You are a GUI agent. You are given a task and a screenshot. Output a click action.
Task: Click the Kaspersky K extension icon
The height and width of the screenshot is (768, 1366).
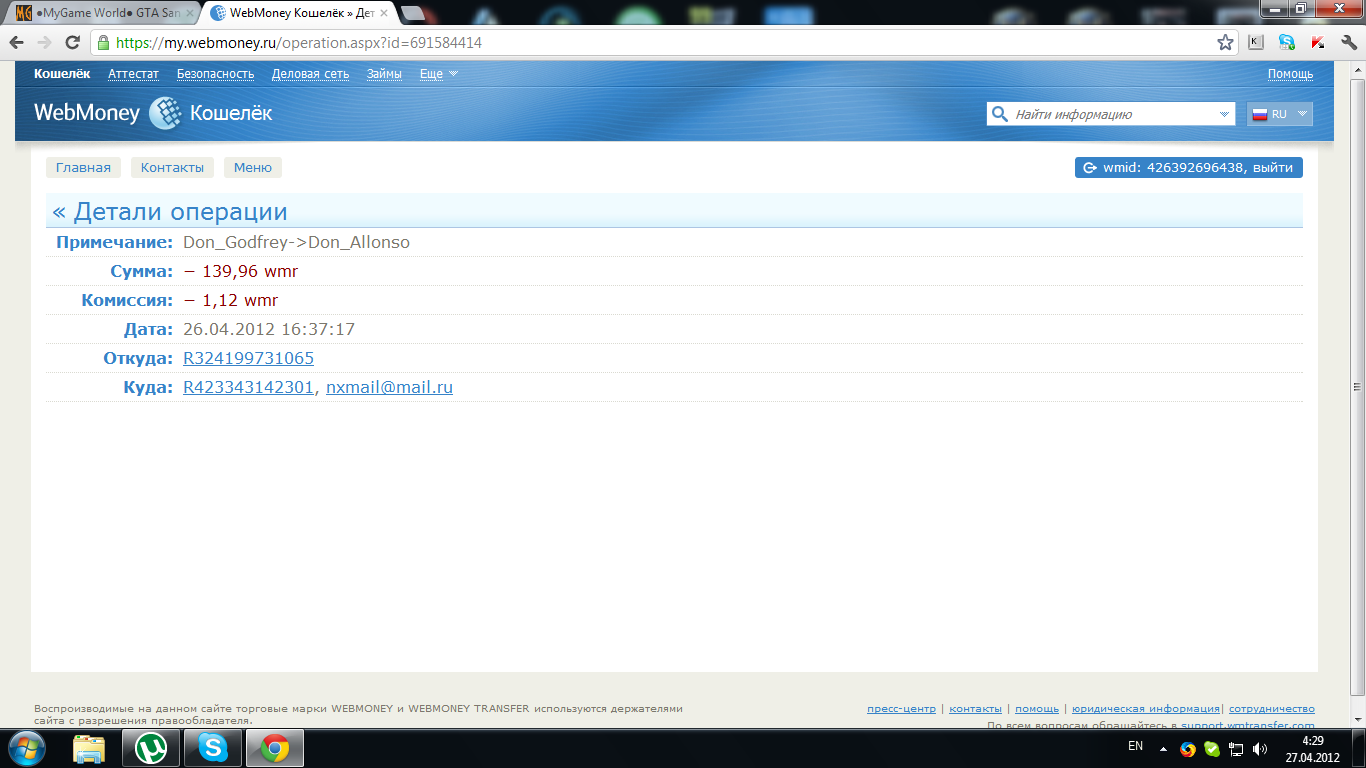[1255, 43]
